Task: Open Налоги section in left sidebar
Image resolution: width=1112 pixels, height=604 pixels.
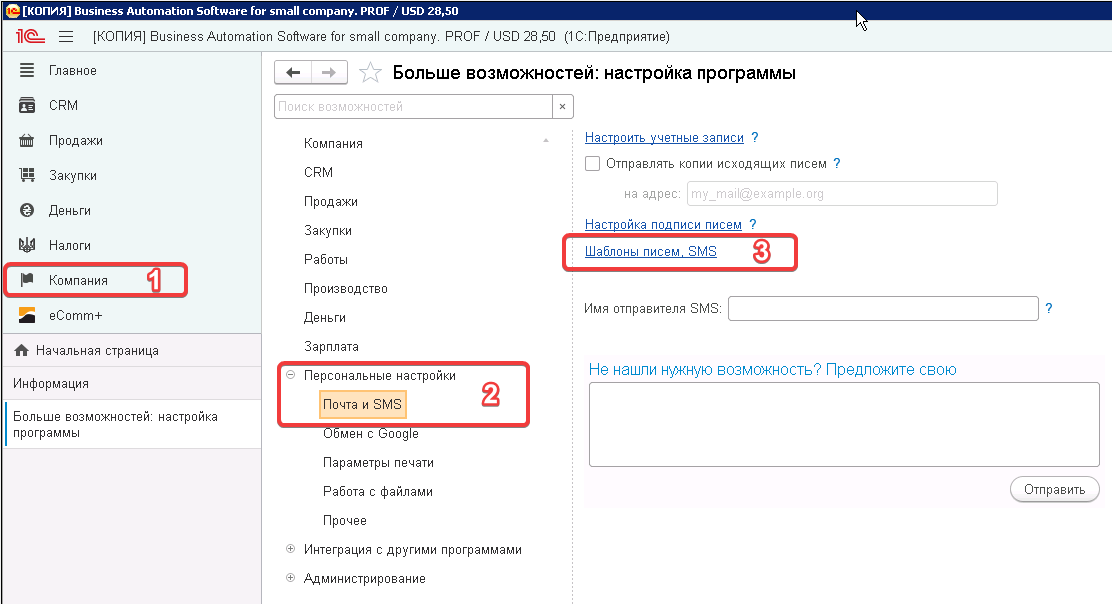Action: [x=69, y=245]
